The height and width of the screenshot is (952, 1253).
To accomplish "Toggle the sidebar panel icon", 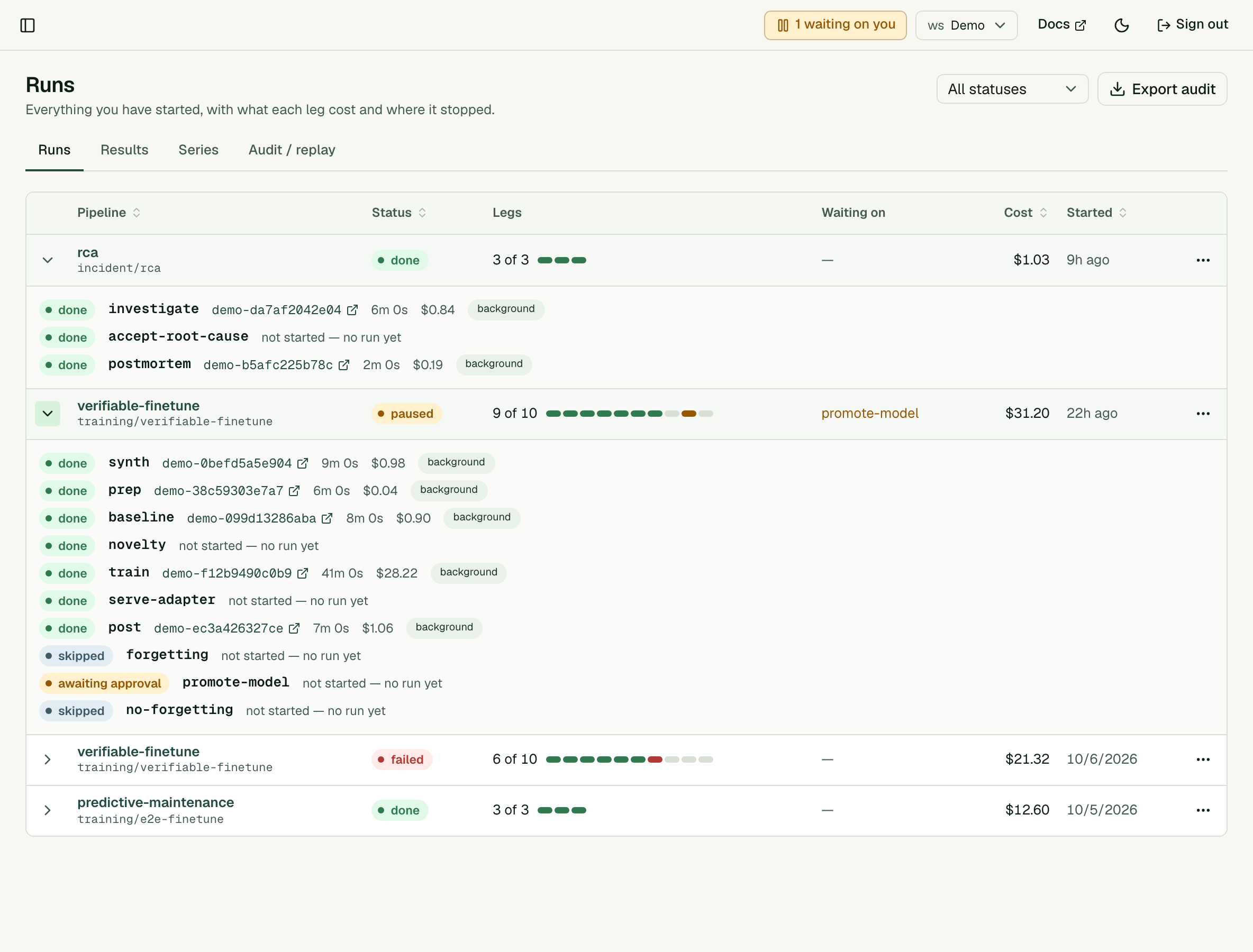I will pos(27,25).
